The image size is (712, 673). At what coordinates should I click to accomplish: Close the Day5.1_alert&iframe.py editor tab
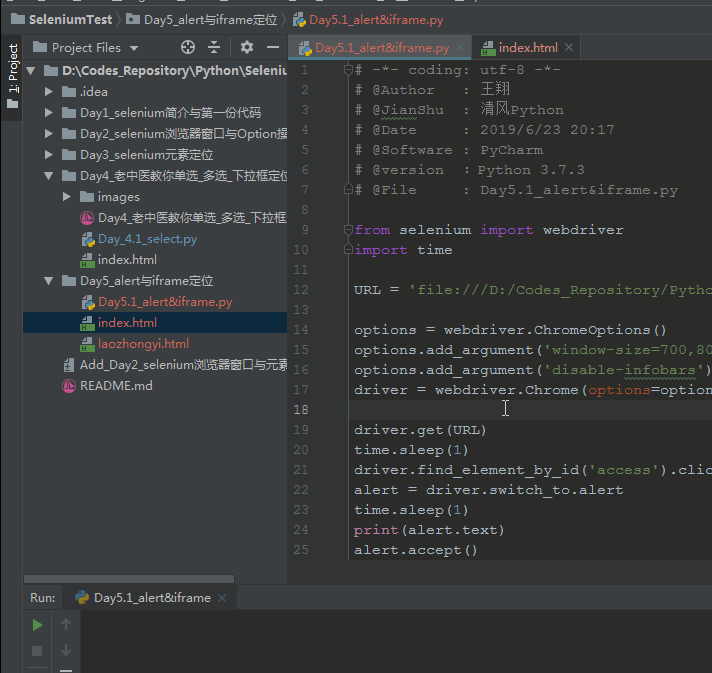click(x=460, y=47)
